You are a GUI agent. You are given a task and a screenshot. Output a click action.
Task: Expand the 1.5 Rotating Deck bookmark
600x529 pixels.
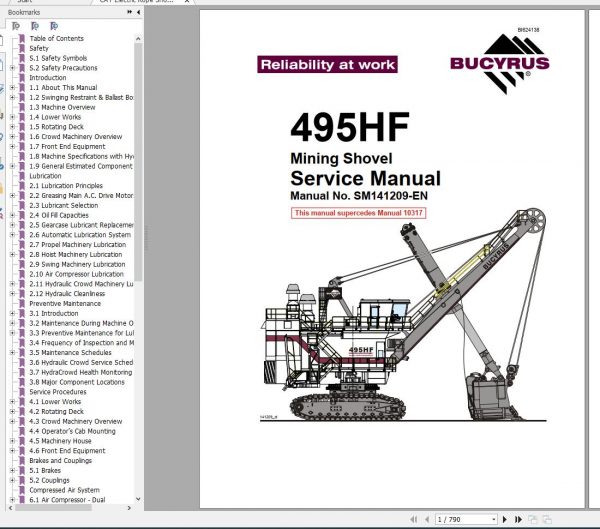[x=12, y=127]
